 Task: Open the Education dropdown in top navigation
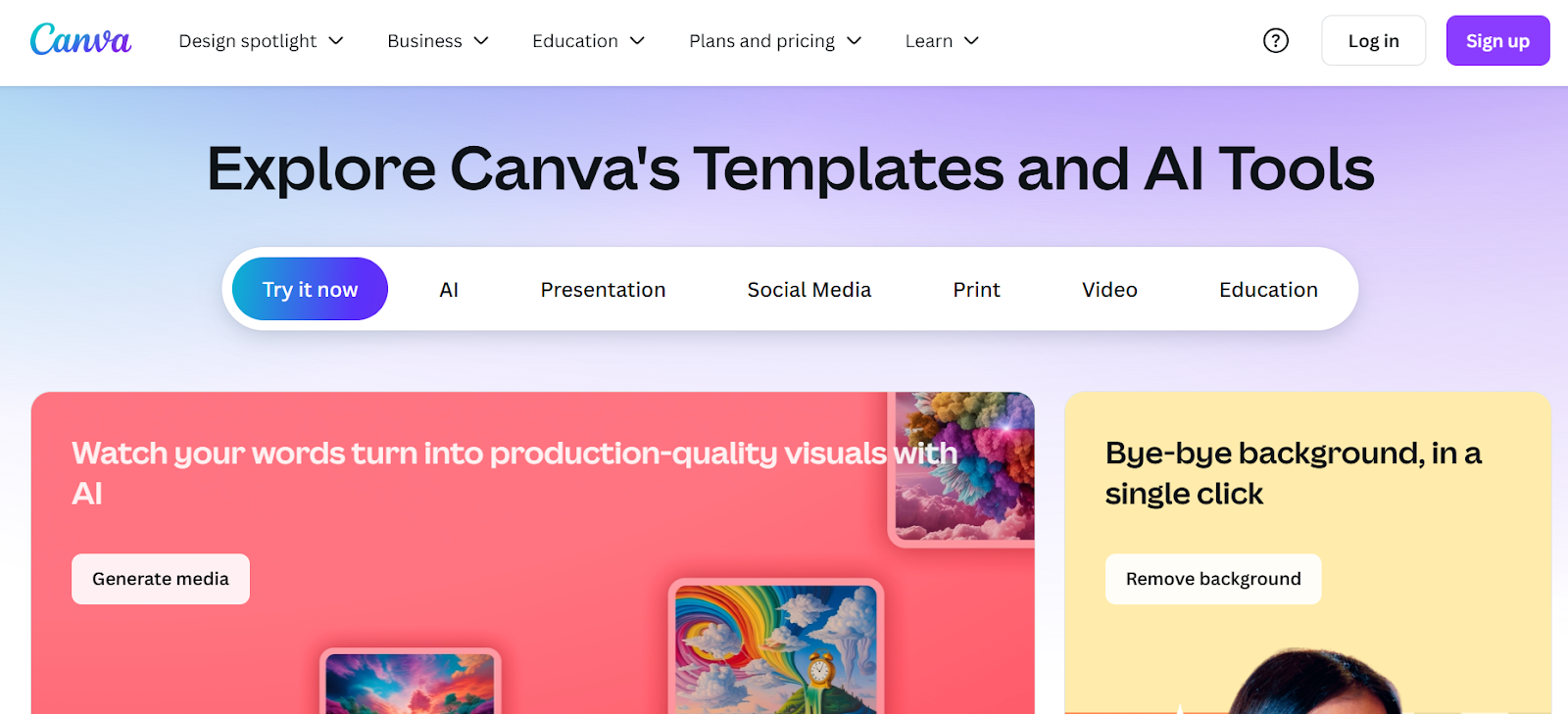point(588,40)
